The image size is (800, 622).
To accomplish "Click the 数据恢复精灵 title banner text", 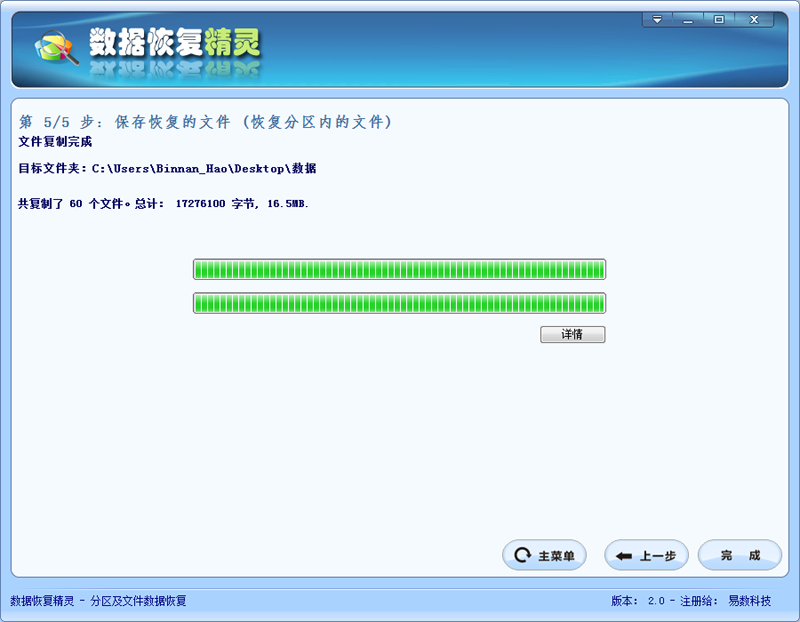I will [x=175, y=42].
